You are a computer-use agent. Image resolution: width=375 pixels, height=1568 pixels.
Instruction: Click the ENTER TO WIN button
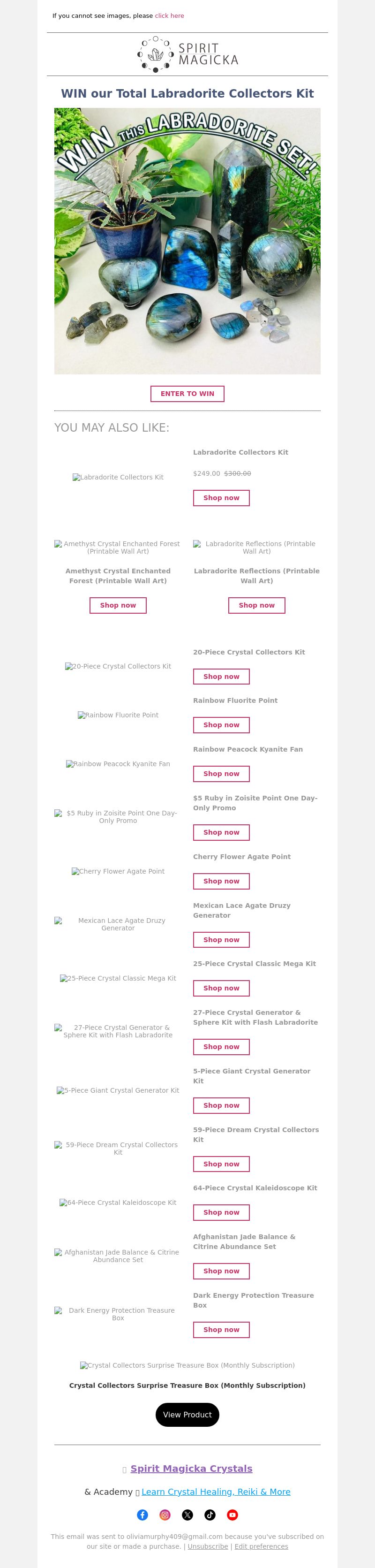coord(187,394)
